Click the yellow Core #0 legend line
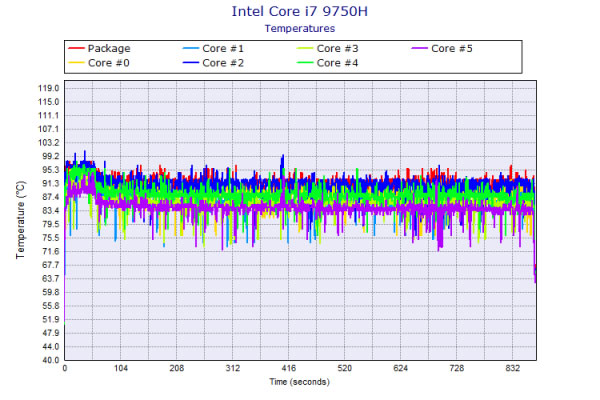The height and width of the screenshot is (400, 600). point(76,62)
